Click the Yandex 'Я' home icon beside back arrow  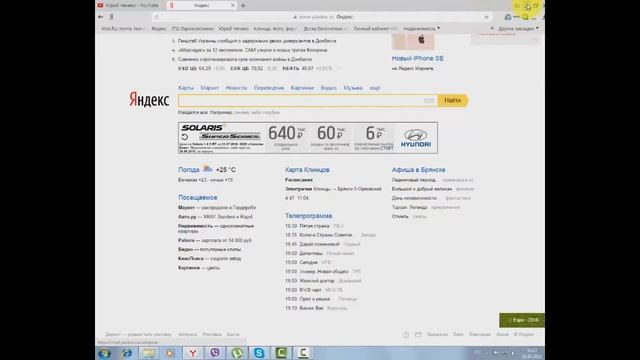[111, 17]
